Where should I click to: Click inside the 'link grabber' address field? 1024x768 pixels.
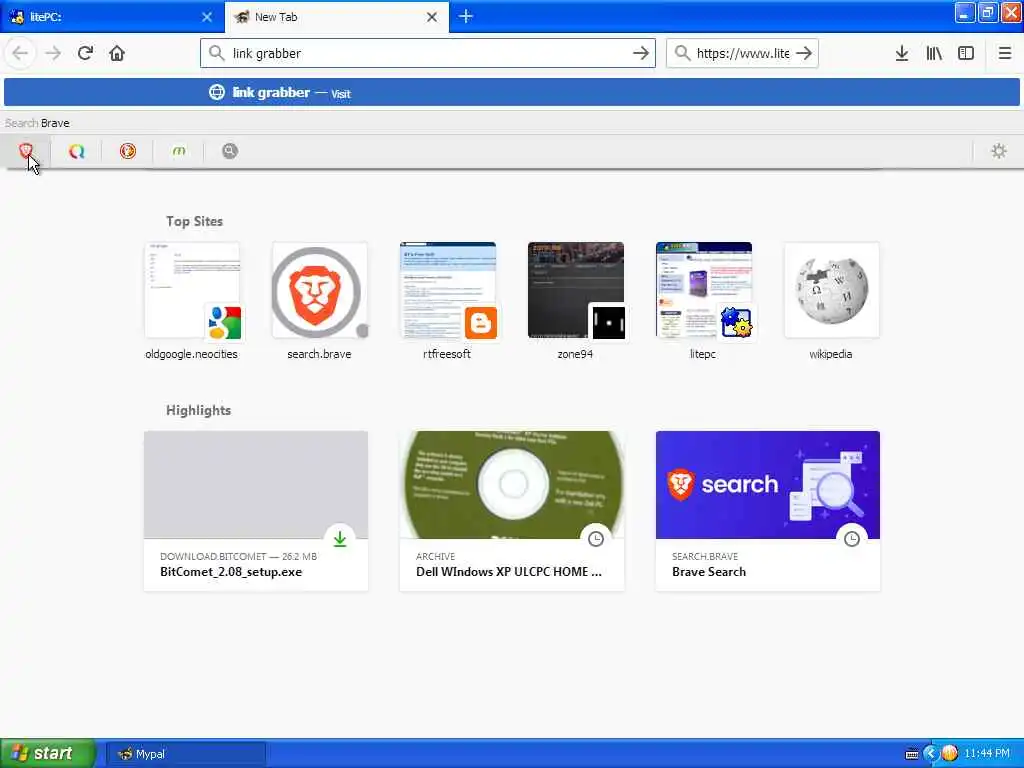[x=428, y=54]
